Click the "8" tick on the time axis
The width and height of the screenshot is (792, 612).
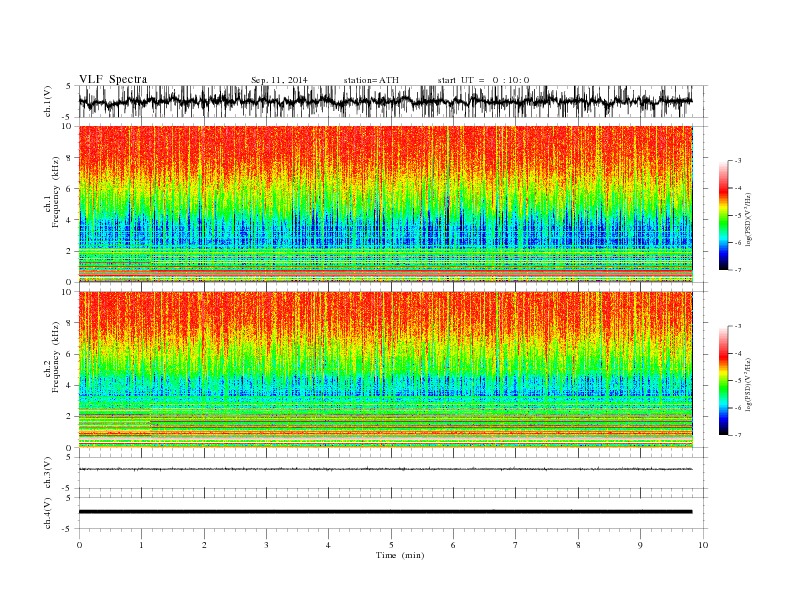pos(578,545)
